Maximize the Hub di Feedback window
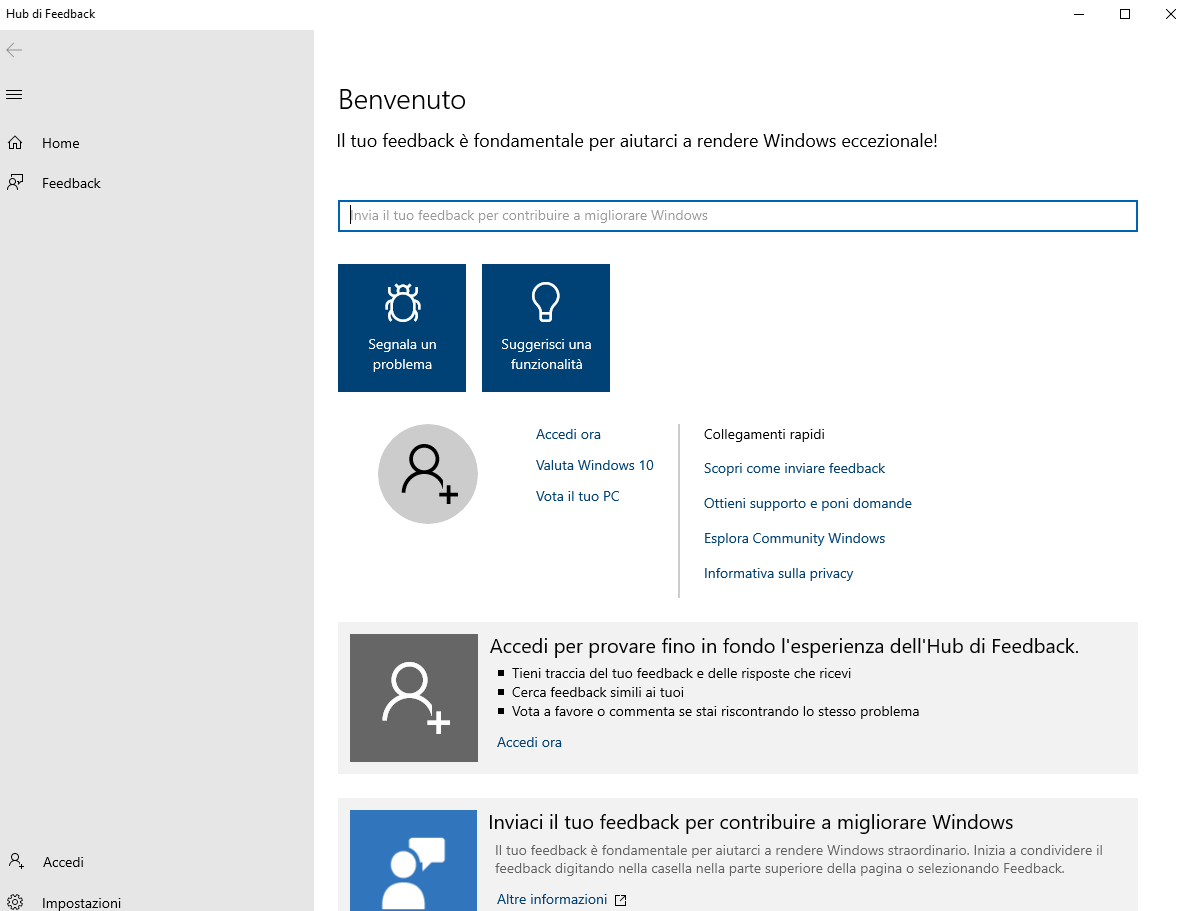This screenshot has height=911, width=1183. click(x=1124, y=14)
